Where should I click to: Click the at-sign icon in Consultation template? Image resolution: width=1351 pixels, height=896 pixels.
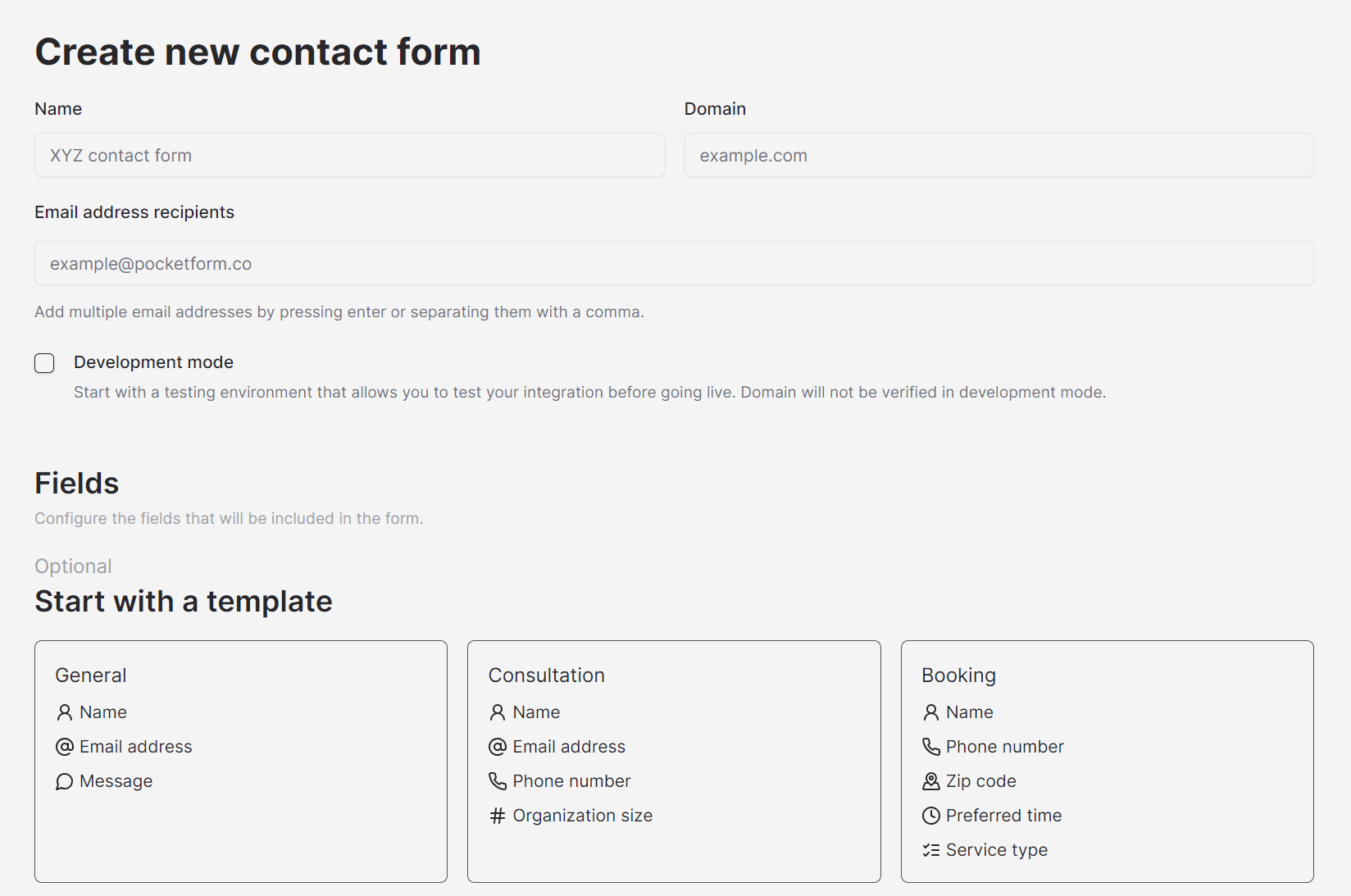(498, 747)
